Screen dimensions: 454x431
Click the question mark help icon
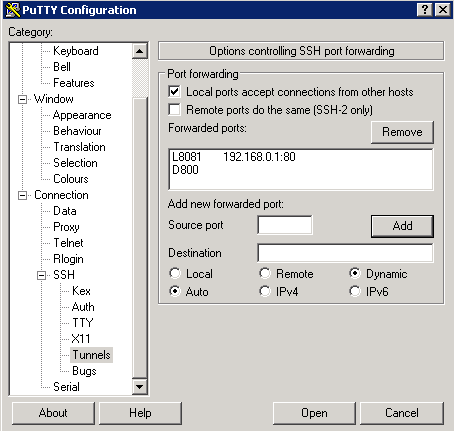coord(425,10)
